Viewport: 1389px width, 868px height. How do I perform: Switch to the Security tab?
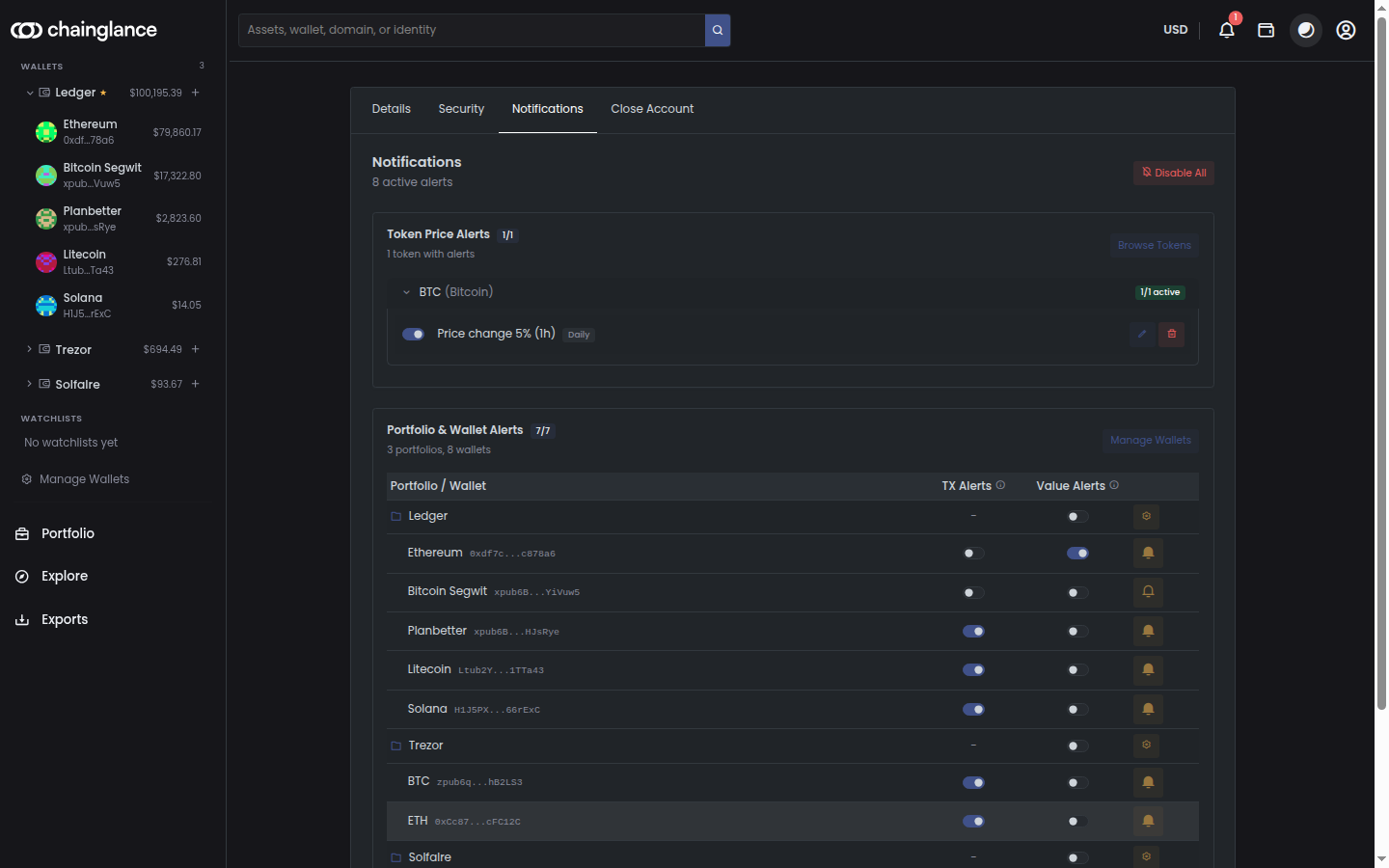click(461, 109)
